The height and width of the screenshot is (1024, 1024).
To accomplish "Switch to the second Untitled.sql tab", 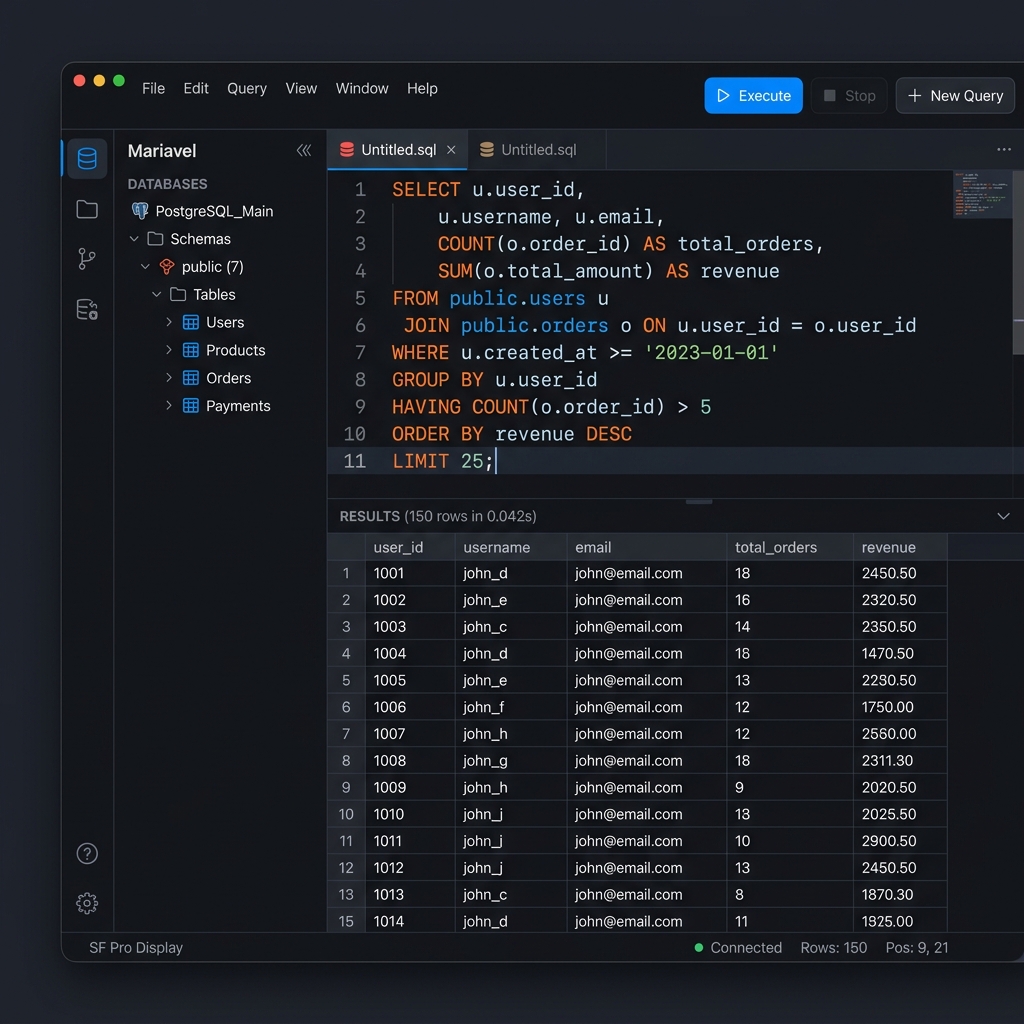I will point(538,150).
